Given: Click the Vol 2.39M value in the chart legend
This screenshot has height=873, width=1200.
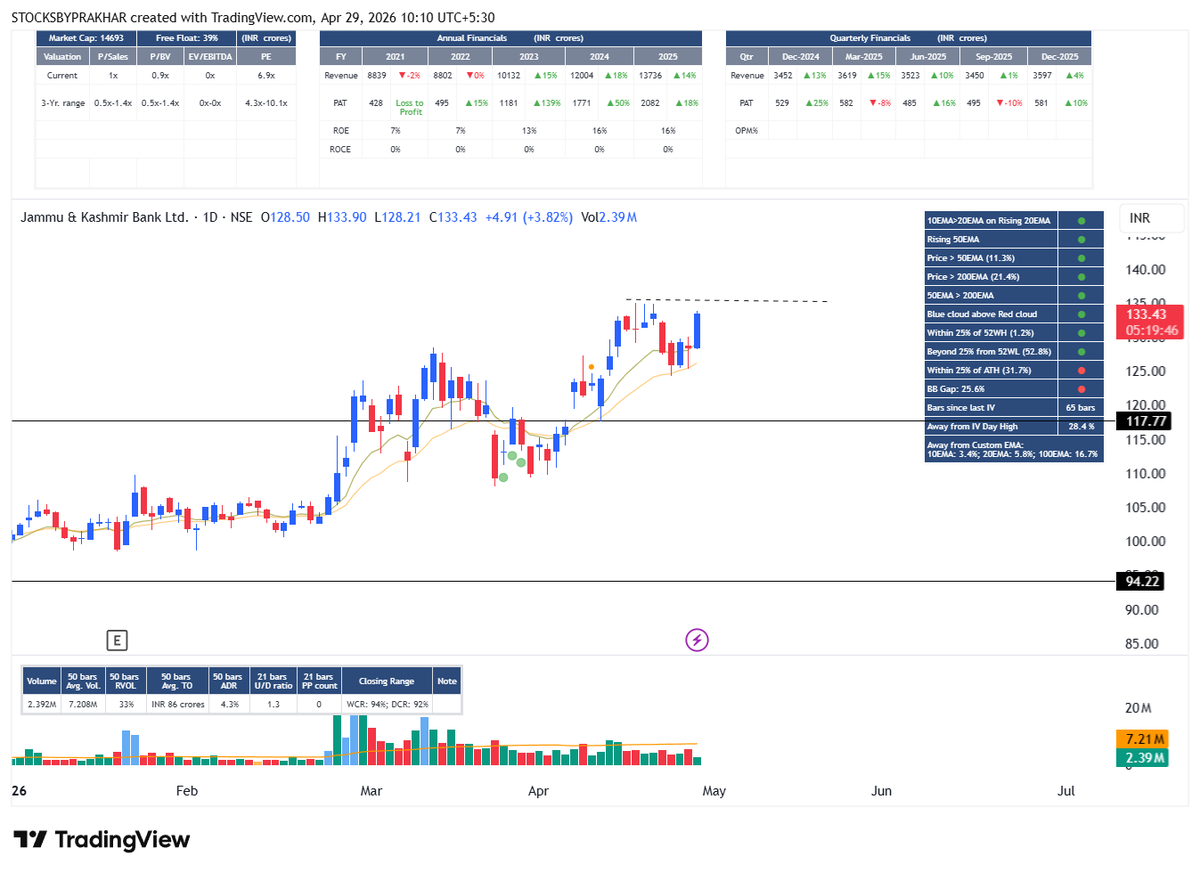Looking at the screenshot, I should pos(609,217).
